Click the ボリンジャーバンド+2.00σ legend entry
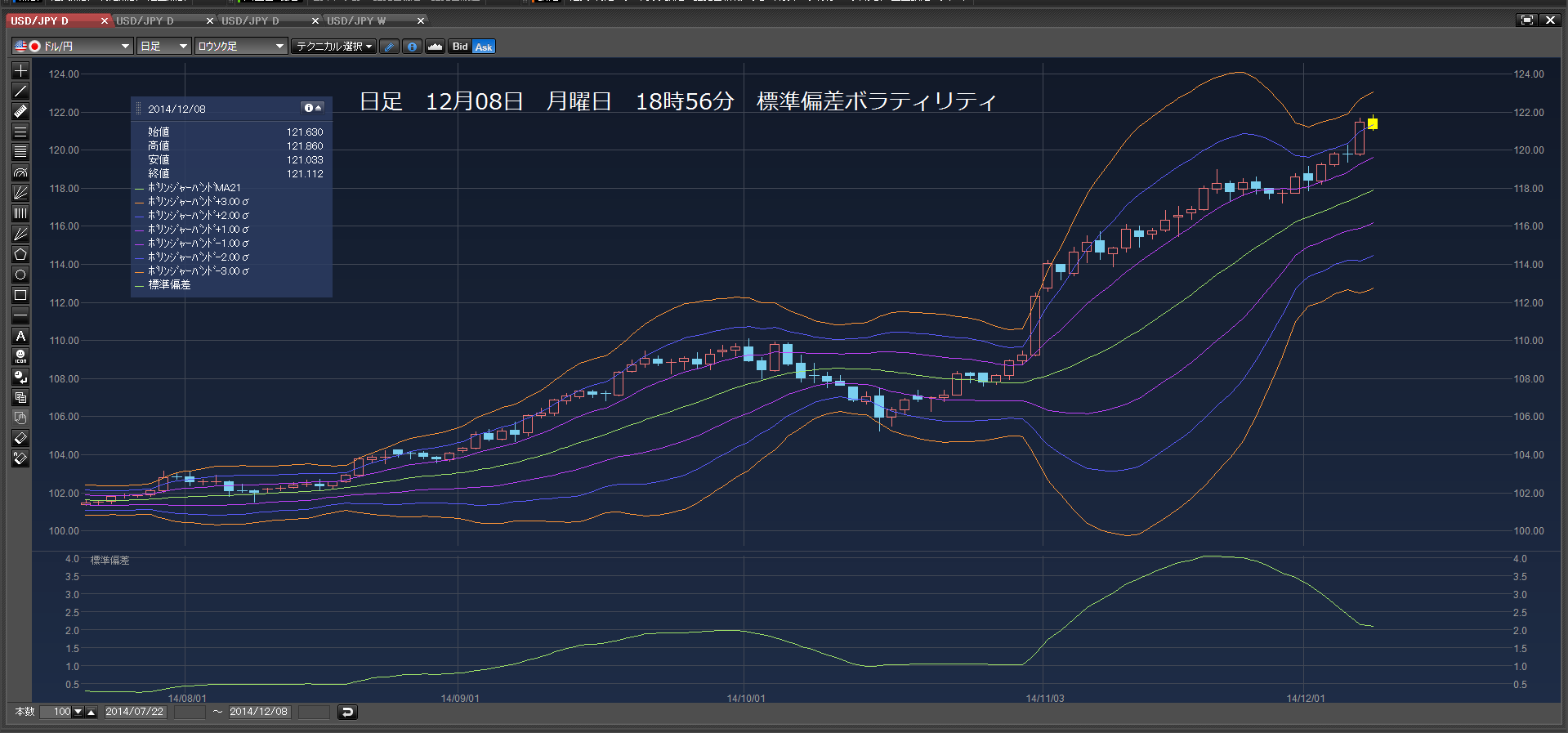The image size is (1568, 733). [x=192, y=215]
